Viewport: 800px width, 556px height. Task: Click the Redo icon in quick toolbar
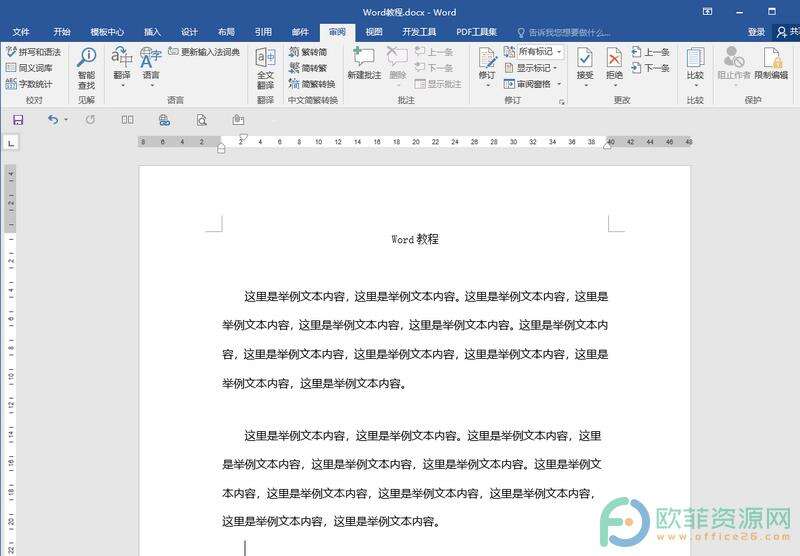[x=90, y=120]
